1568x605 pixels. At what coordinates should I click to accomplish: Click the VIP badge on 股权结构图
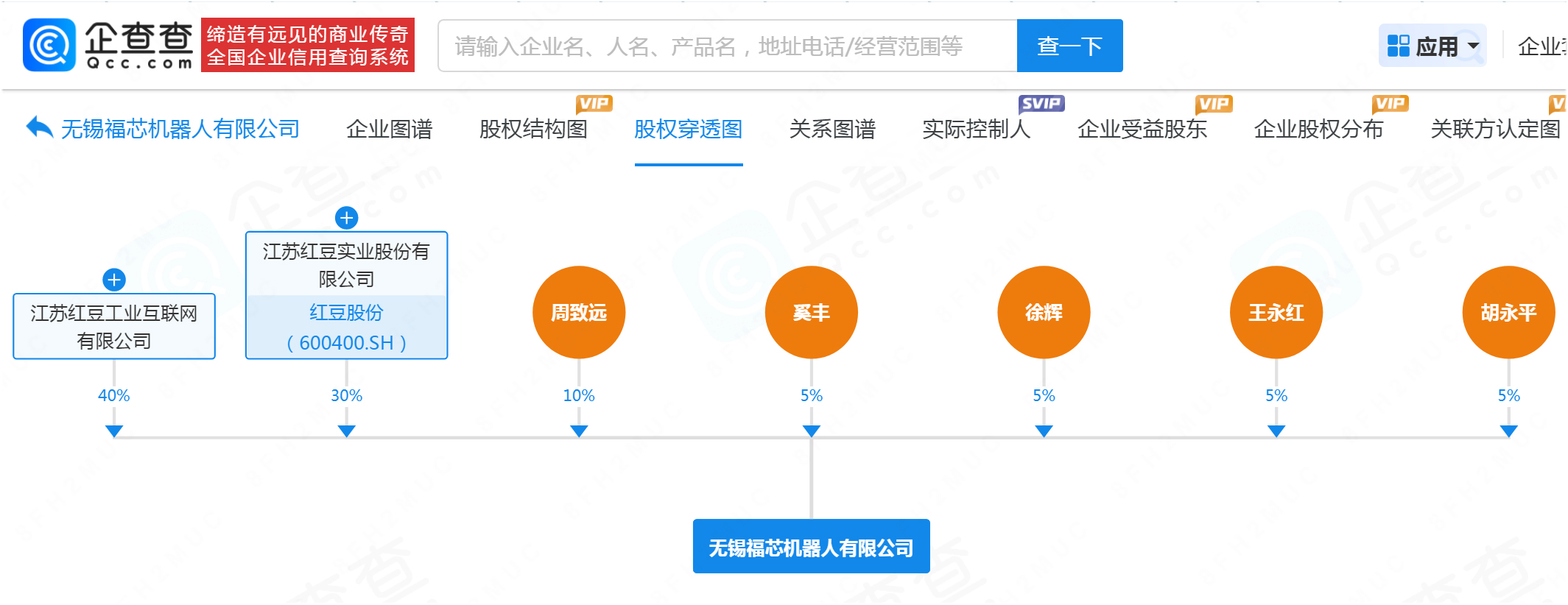(594, 104)
